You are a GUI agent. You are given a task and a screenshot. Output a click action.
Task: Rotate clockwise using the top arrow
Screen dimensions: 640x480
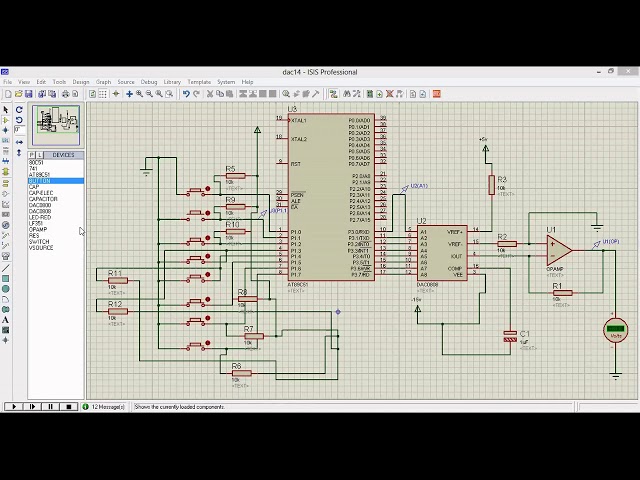click(x=19, y=110)
